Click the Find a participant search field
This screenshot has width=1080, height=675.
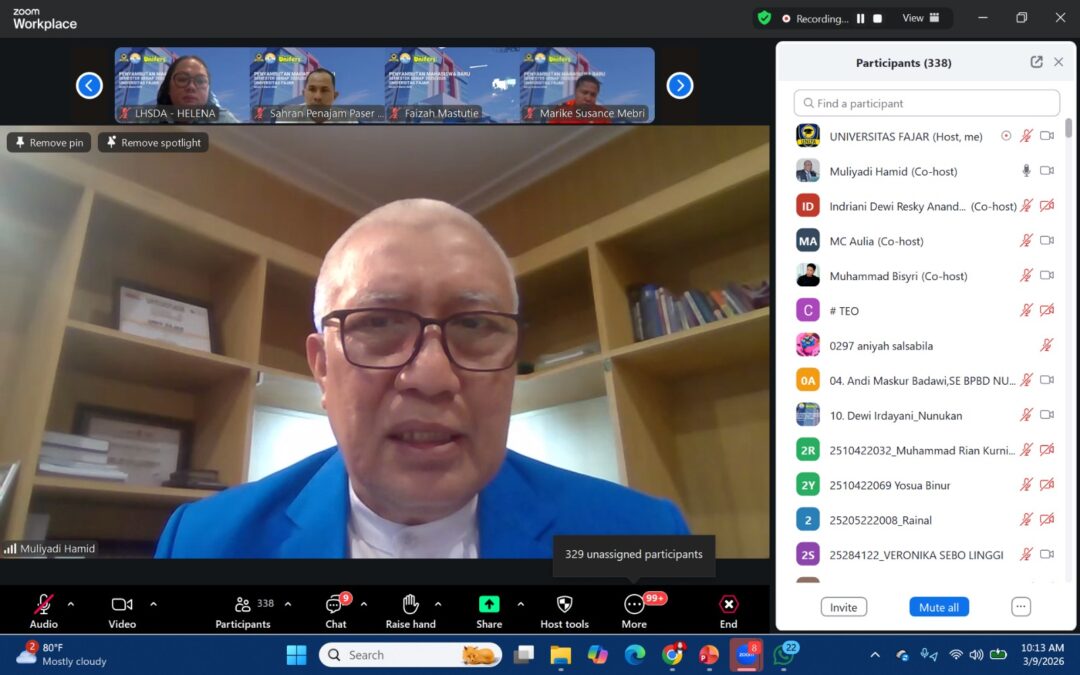926,103
